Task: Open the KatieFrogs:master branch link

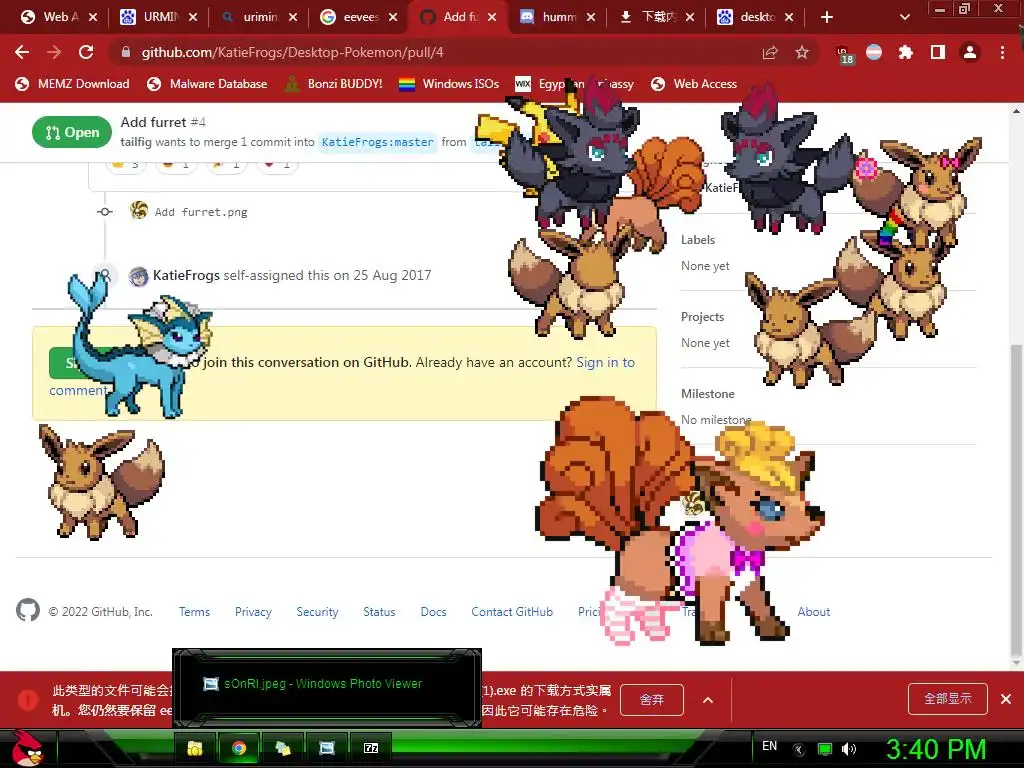Action: [x=377, y=142]
